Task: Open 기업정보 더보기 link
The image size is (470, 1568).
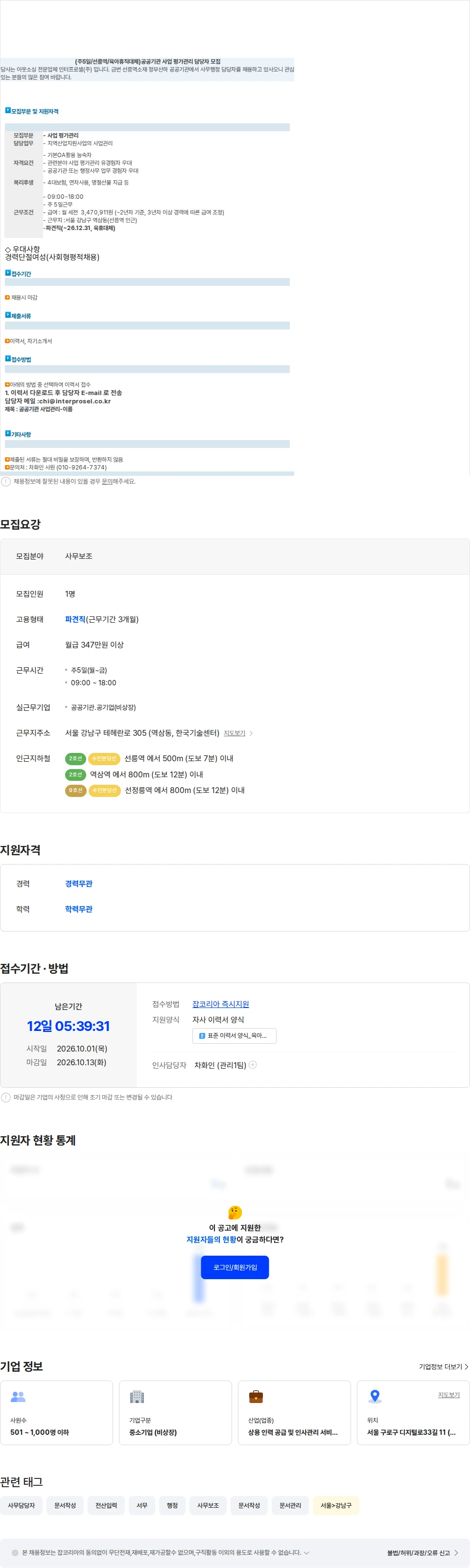Action: pyautogui.click(x=444, y=1366)
